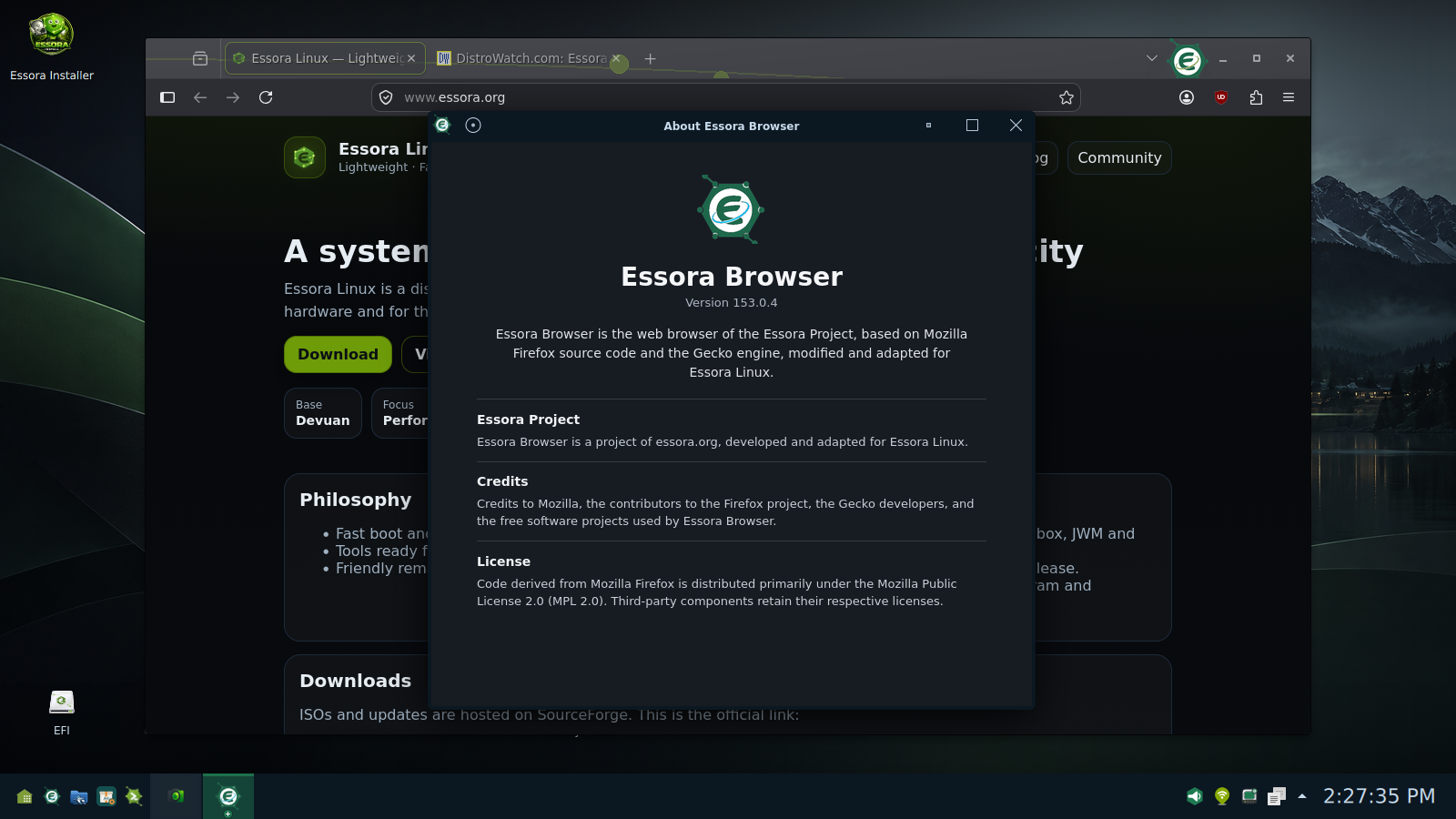1456x819 pixels.
Task: Click the green Download button
Action: [x=338, y=354]
